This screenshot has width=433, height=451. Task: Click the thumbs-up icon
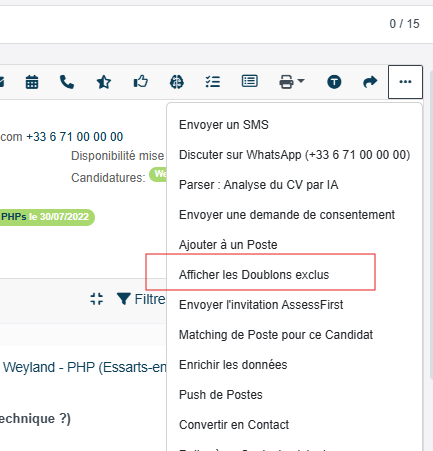point(141,82)
